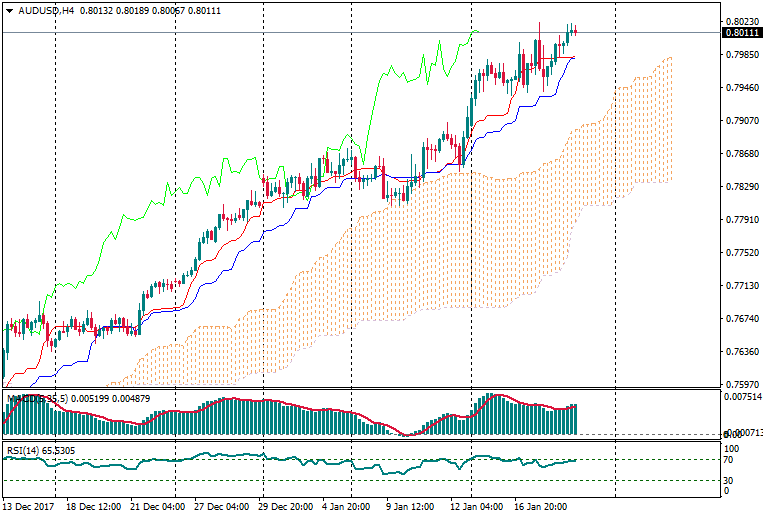Select the 9 Jan 12:00 time label
The width and height of the screenshot is (763, 518).
[x=412, y=507]
